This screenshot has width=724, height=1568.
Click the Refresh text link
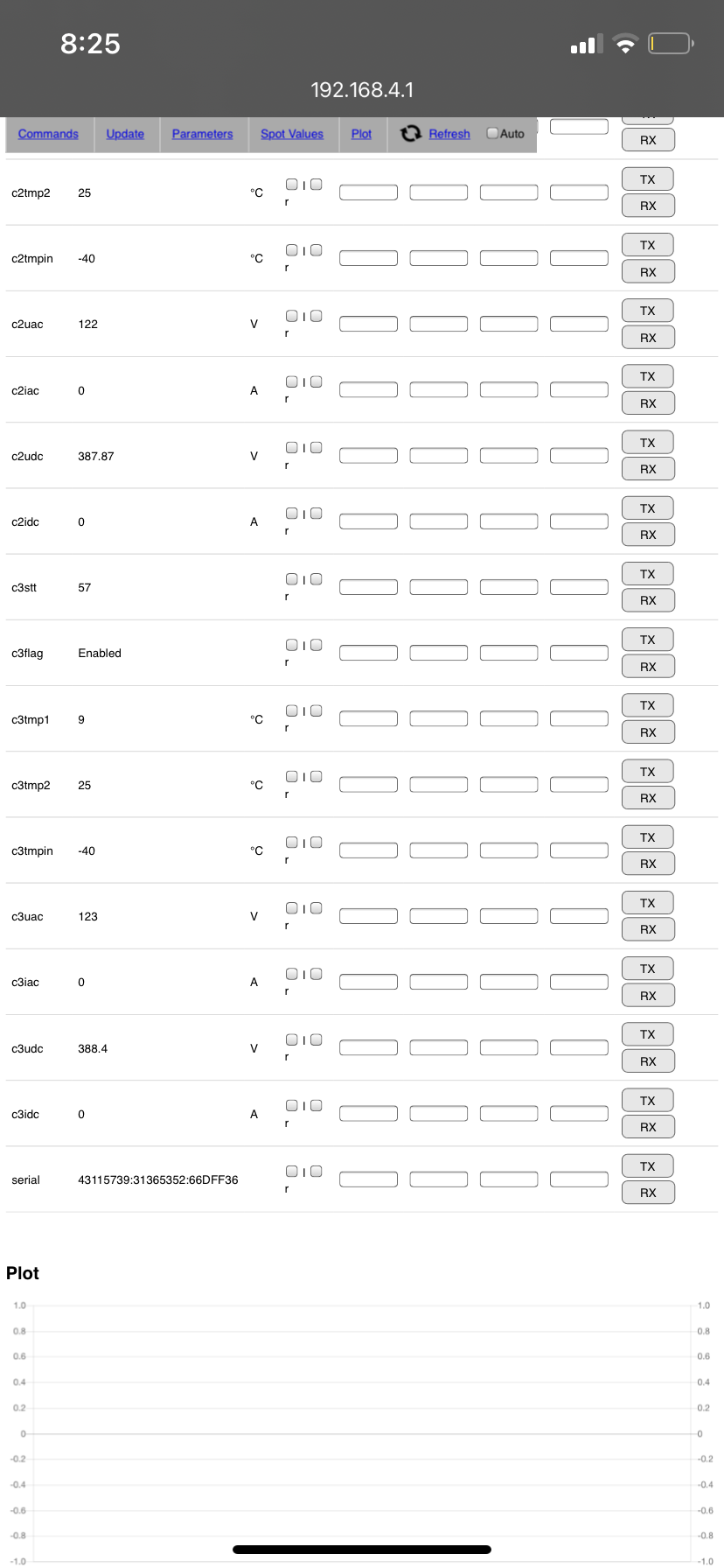(449, 134)
